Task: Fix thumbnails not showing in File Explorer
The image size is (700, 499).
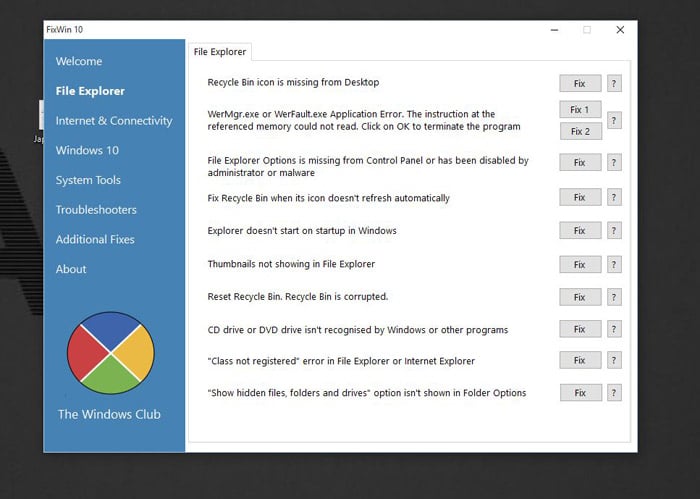Action: (x=580, y=265)
